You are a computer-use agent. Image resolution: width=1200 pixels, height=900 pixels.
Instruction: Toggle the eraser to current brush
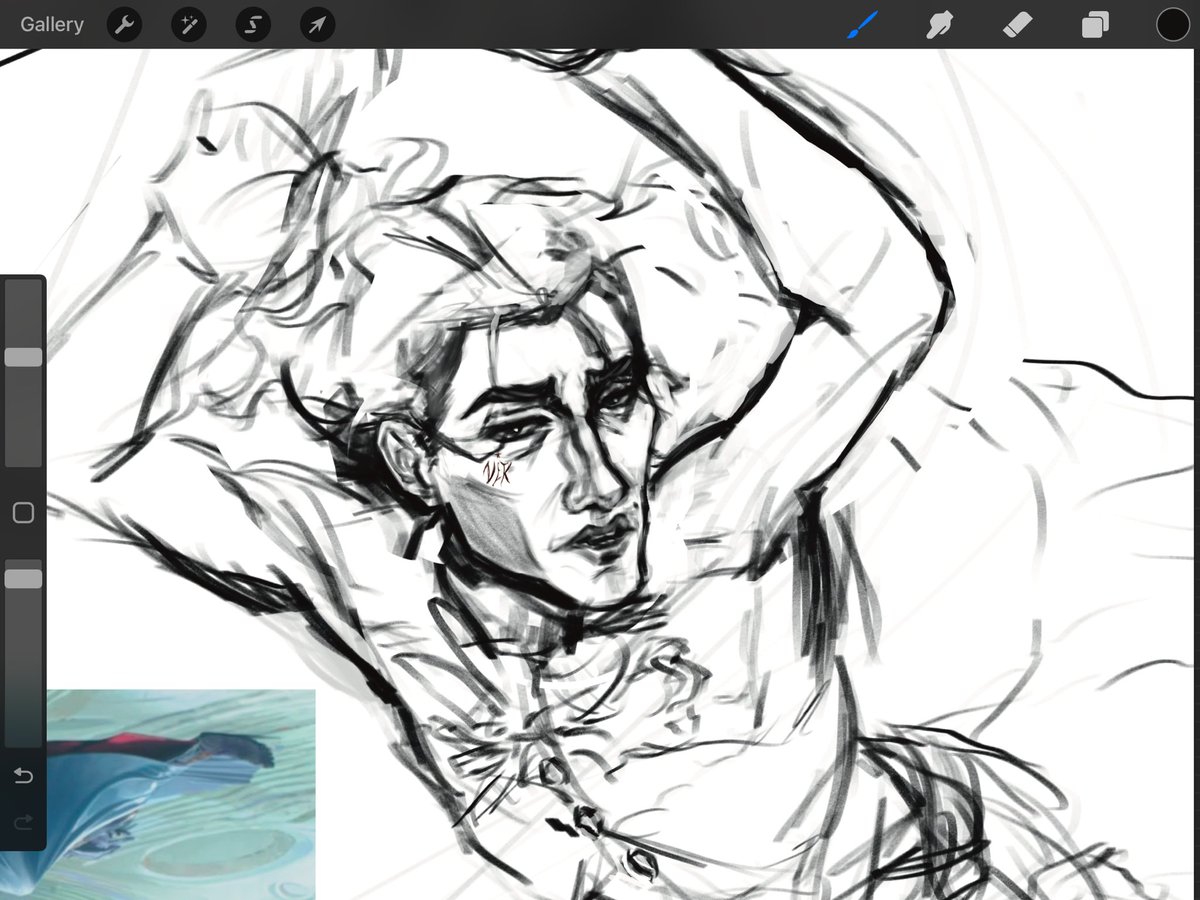click(1016, 24)
